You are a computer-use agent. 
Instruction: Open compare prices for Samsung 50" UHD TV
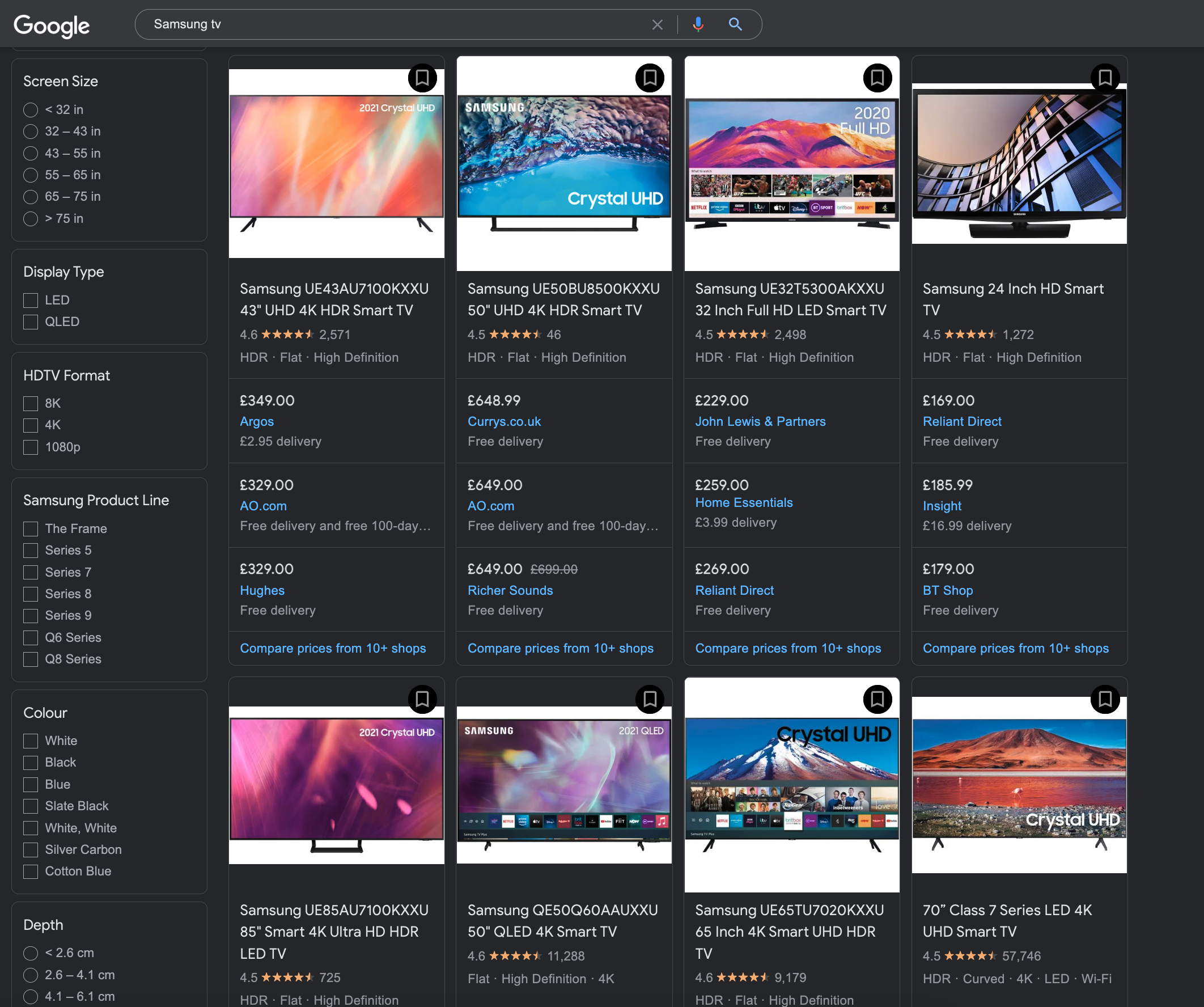(560, 648)
